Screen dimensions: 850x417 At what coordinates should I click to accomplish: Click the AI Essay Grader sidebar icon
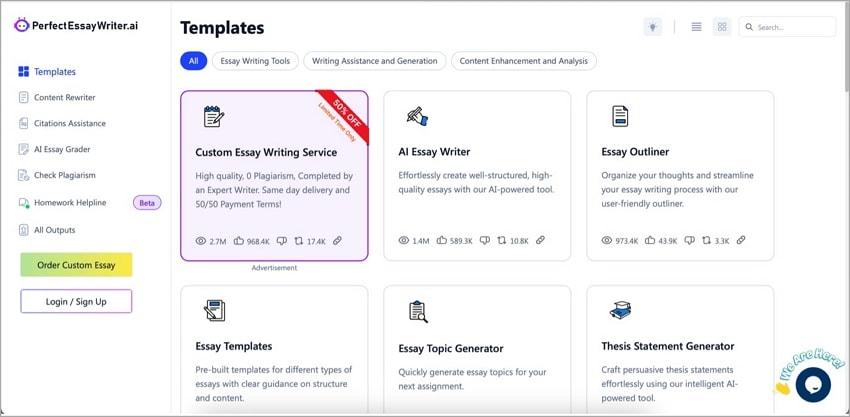click(x=23, y=149)
